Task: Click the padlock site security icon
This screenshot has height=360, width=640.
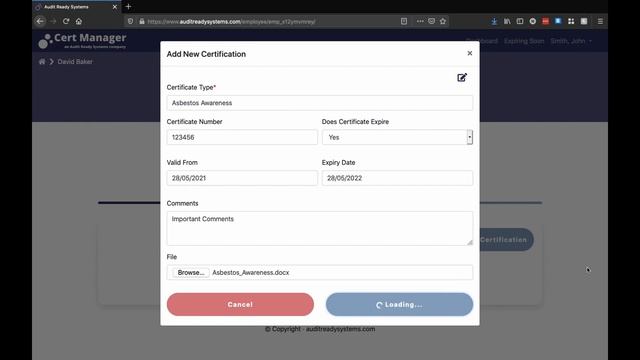Action: [142, 21]
